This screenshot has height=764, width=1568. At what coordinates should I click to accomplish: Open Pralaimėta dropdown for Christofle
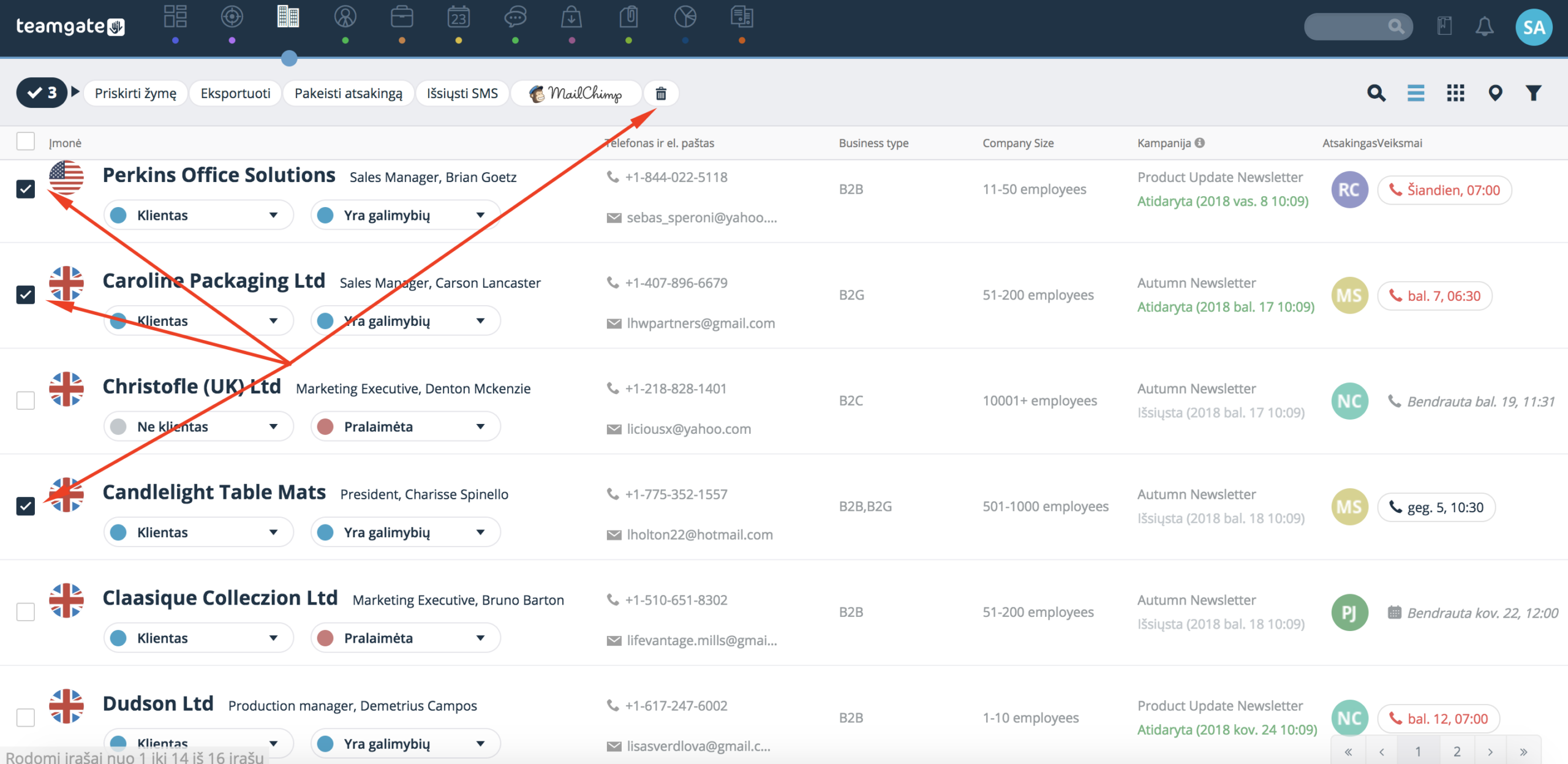point(405,426)
